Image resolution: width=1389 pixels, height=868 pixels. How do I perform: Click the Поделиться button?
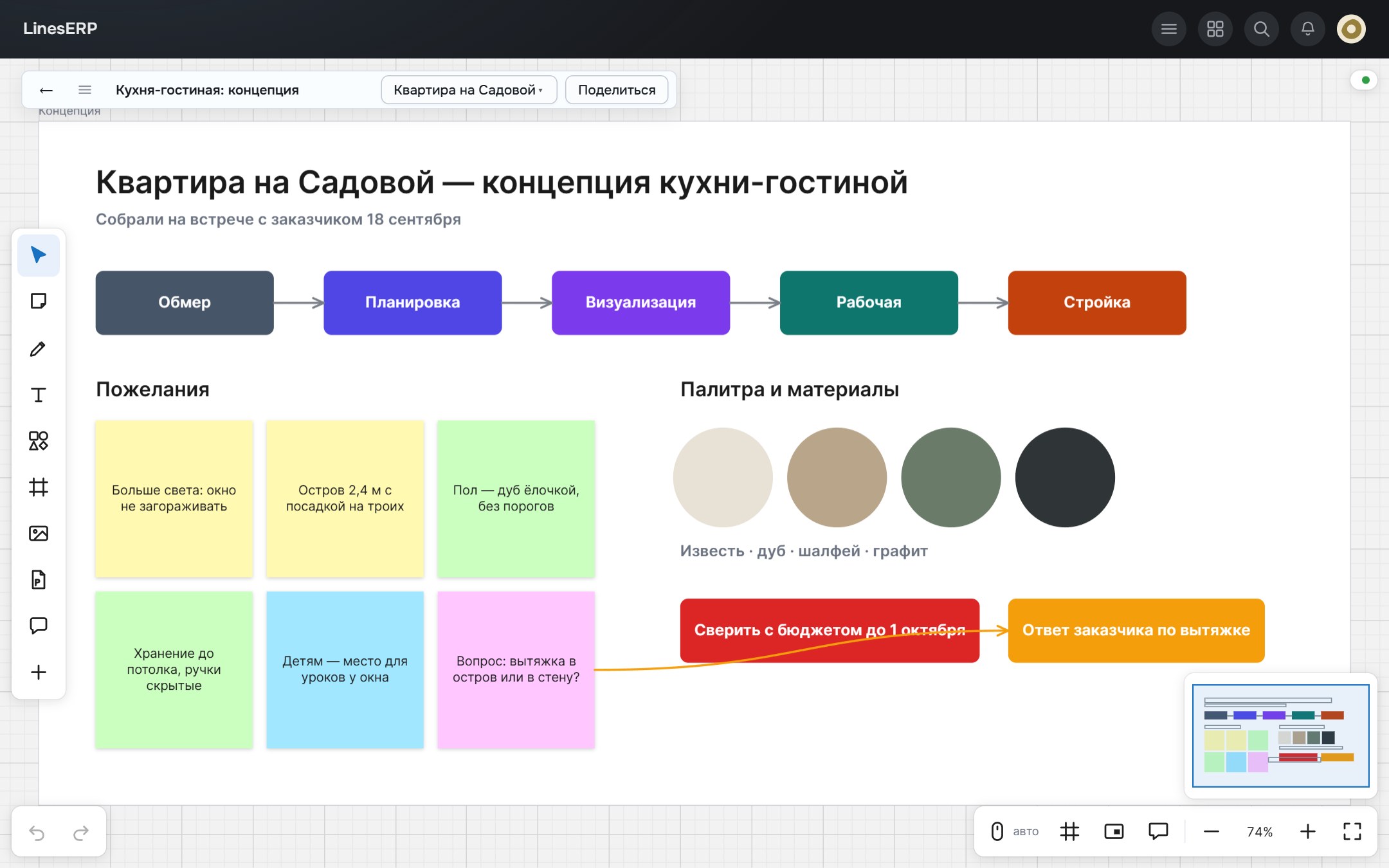click(617, 90)
